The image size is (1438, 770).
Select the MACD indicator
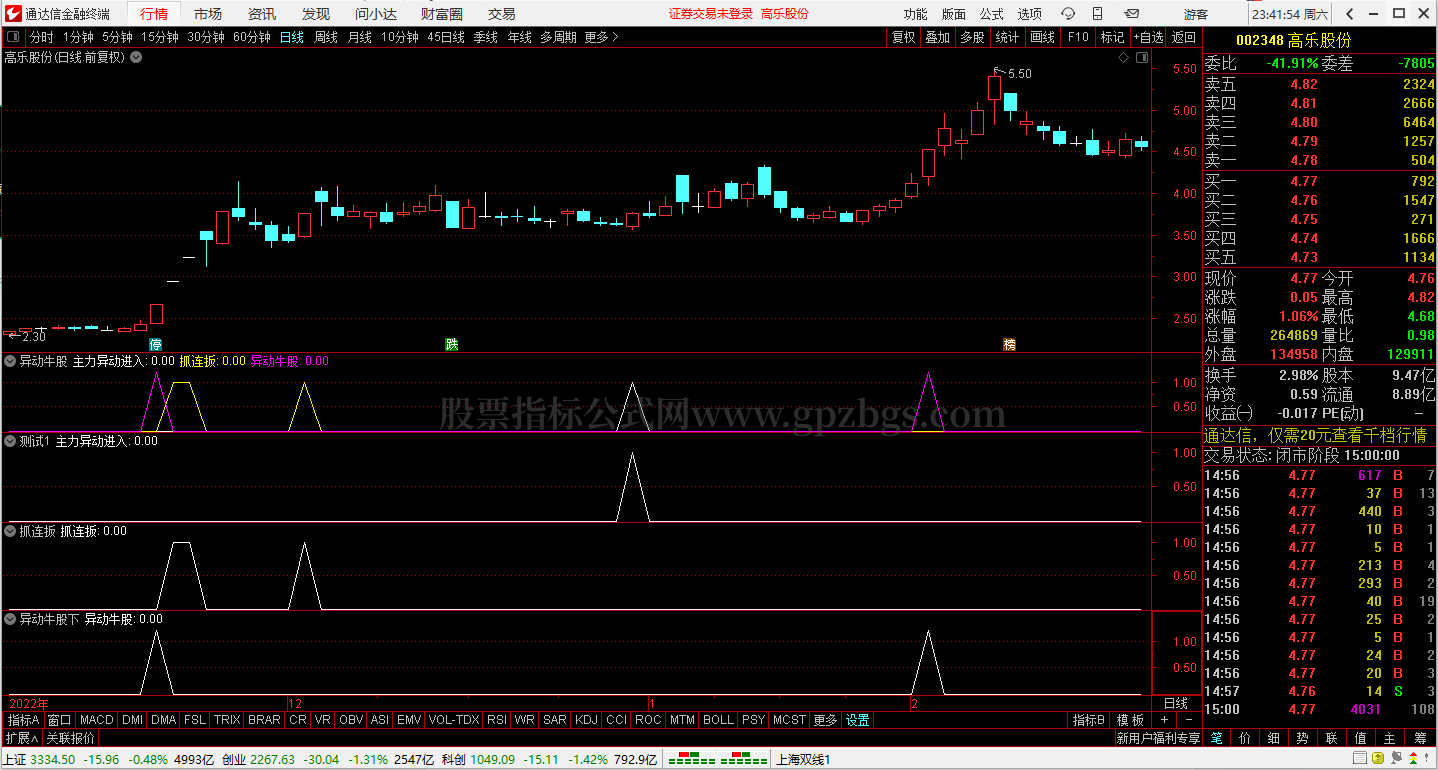[x=97, y=720]
